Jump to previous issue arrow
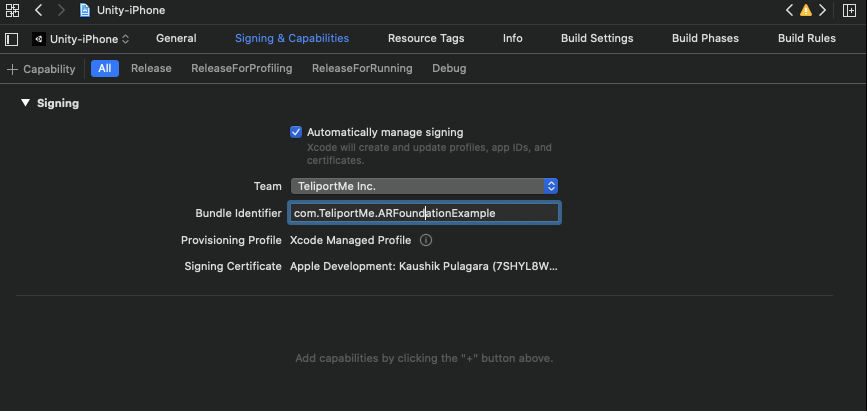The image size is (867, 411). (x=790, y=10)
